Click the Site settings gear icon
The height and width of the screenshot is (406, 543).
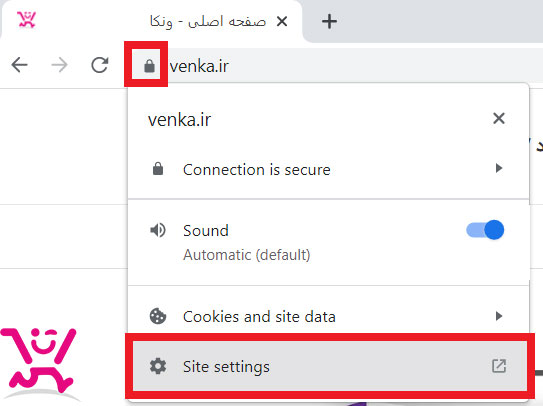point(158,366)
